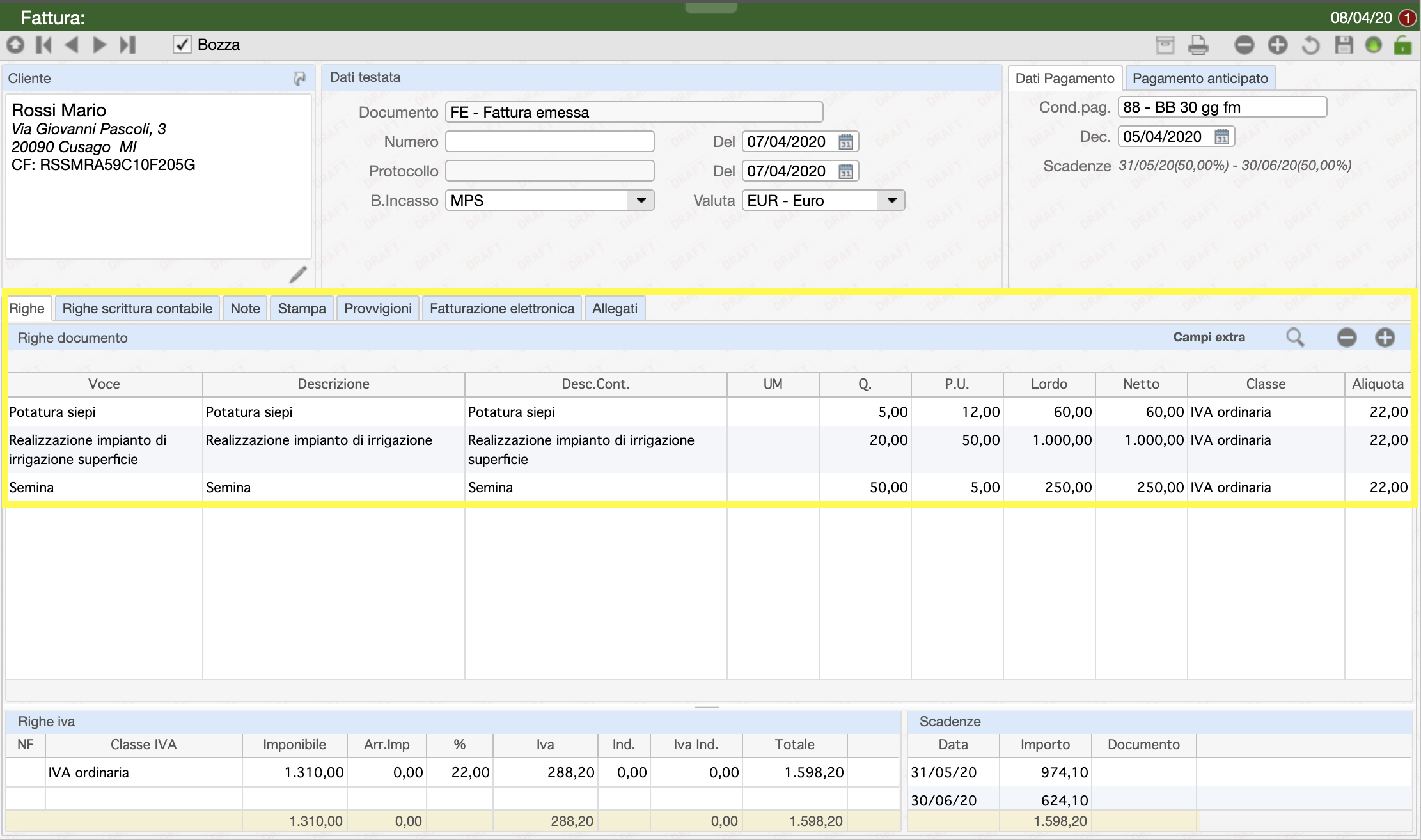Open the red notification badge showing 1

pyautogui.click(x=1407, y=17)
